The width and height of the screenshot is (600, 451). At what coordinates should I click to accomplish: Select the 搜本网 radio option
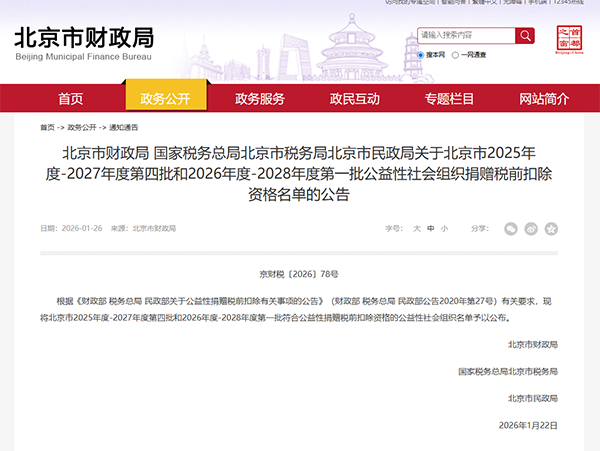pyautogui.click(x=421, y=55)
